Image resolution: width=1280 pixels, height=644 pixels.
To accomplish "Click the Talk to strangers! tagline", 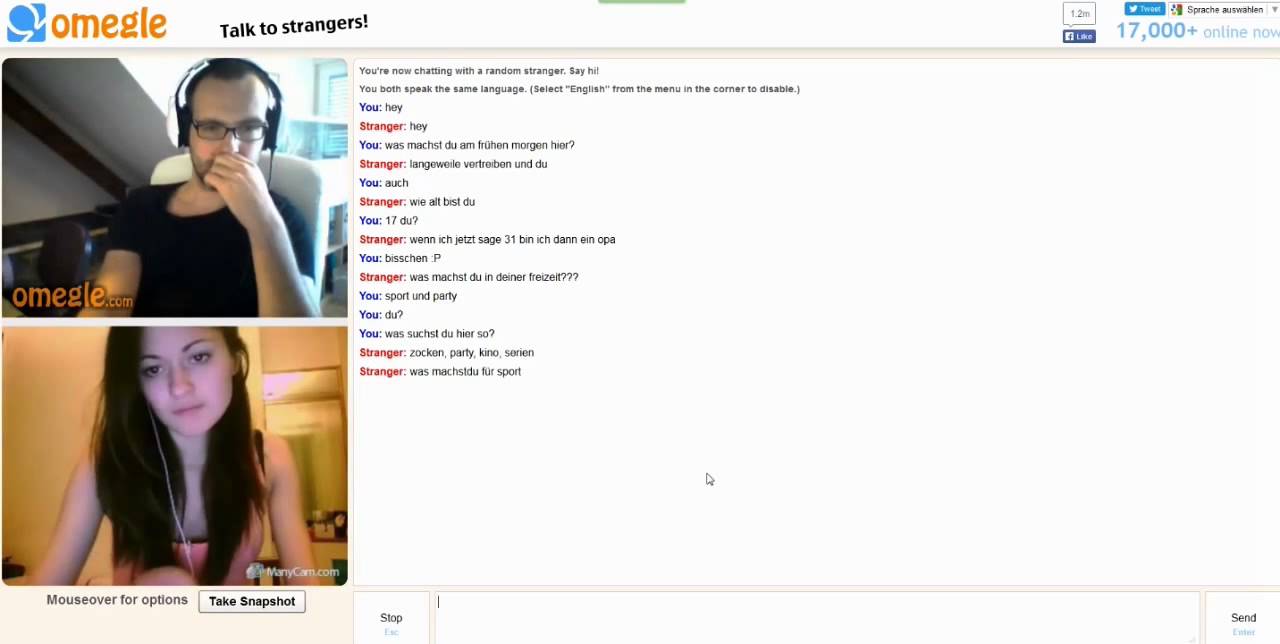I will (x=294, y=25).
